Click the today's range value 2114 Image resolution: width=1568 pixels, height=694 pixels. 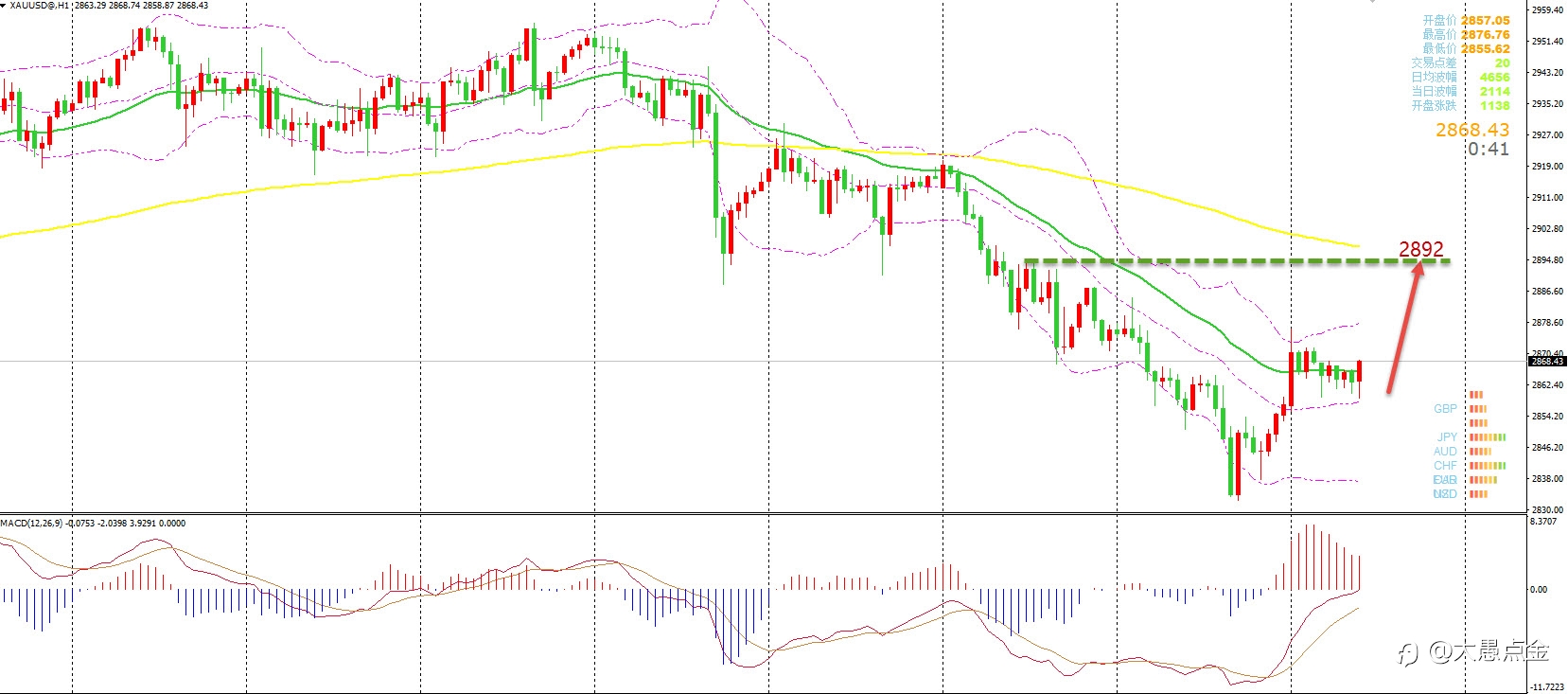click(x=1495, y=91)
